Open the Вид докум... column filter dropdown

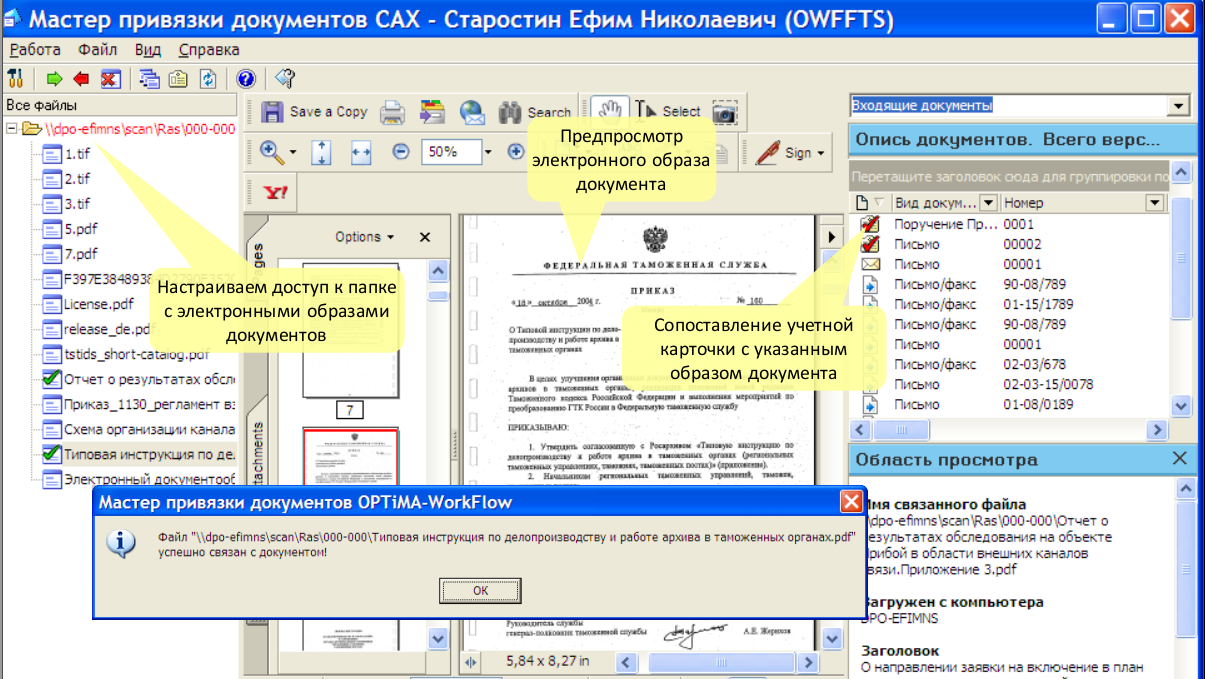pyautogui.click(x=988, y=203)
